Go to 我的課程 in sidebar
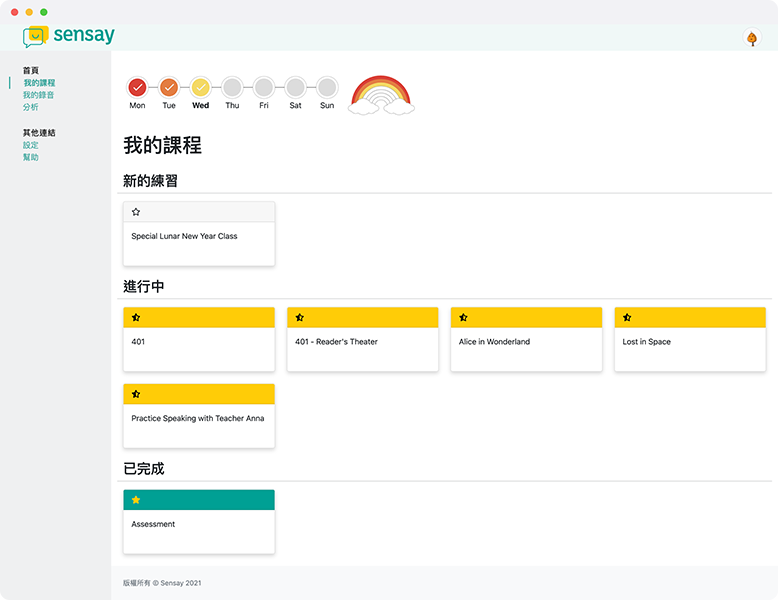778x600 pixels. pyautogui.click(x=39, y=83)
